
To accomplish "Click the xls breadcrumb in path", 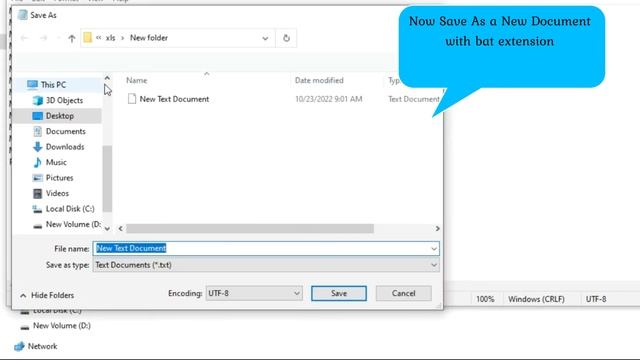I will point(110,38).
